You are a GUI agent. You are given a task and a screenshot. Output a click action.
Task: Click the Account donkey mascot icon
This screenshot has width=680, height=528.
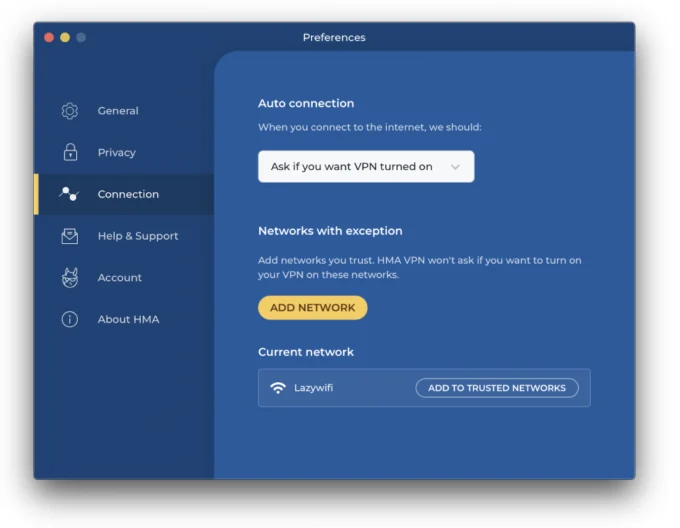point(69,277)
